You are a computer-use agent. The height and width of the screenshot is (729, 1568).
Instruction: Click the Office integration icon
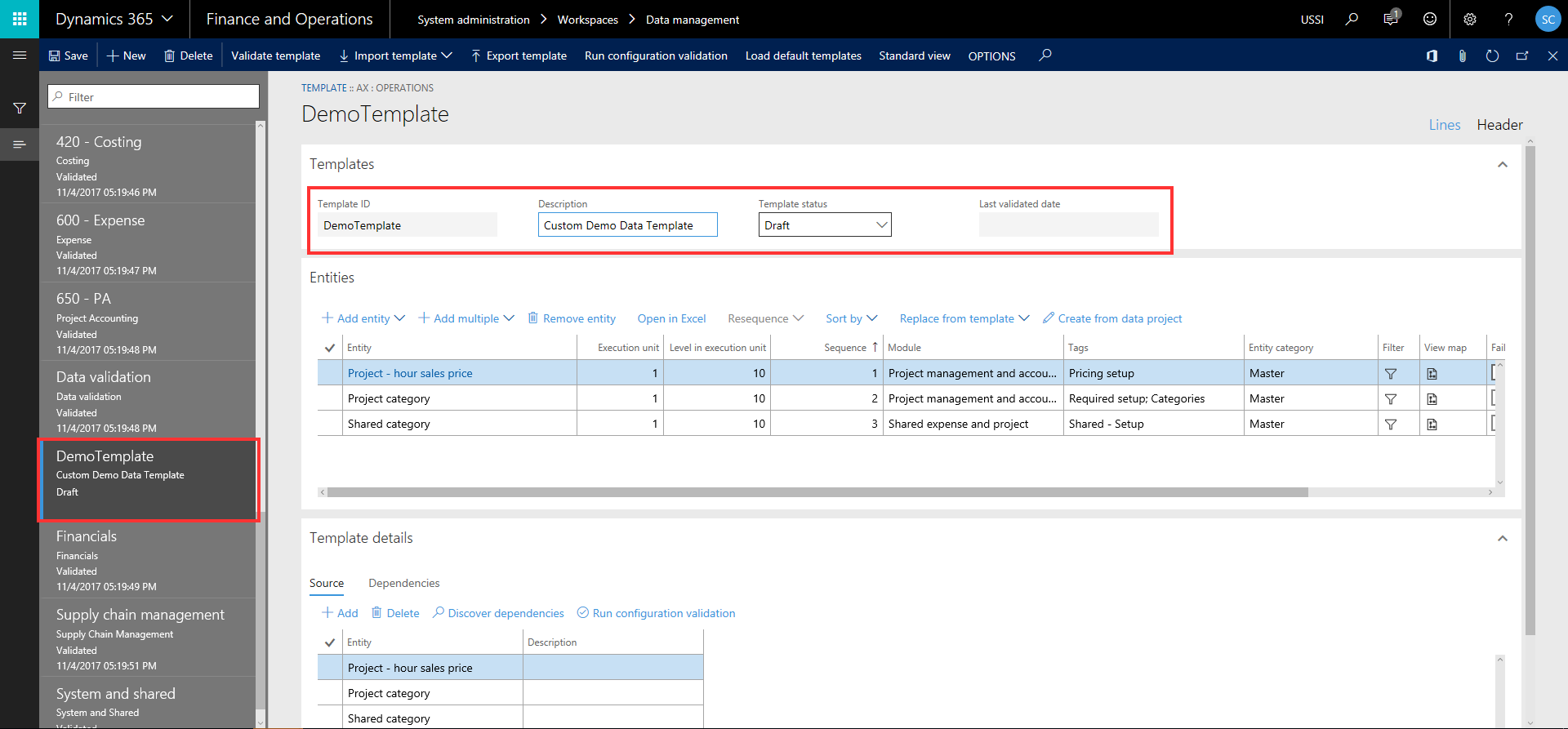(1432, 56)
